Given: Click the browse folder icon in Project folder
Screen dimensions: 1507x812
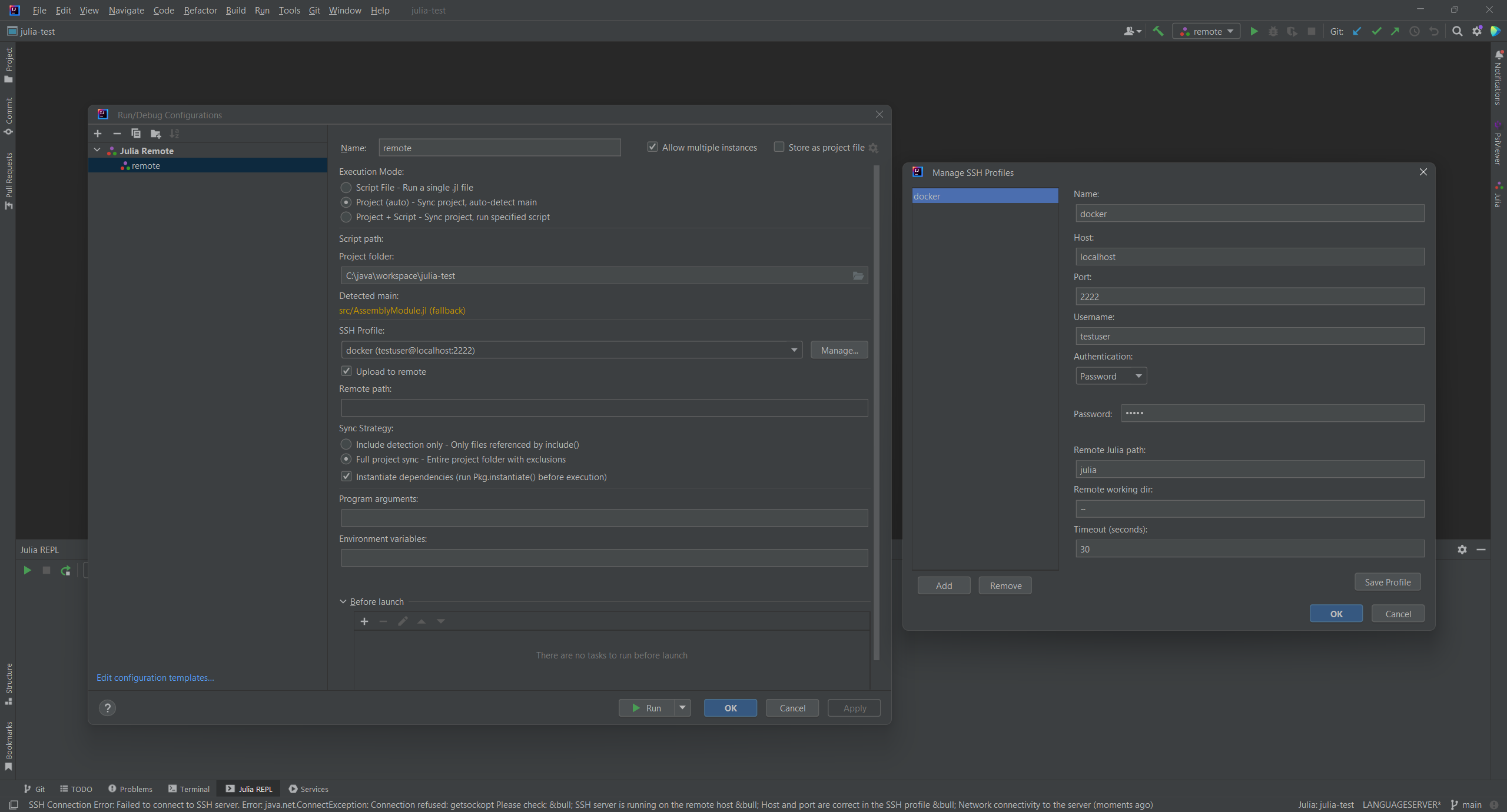Looking at the screenshot, I should pyautogui.click(x=858, y=275).
